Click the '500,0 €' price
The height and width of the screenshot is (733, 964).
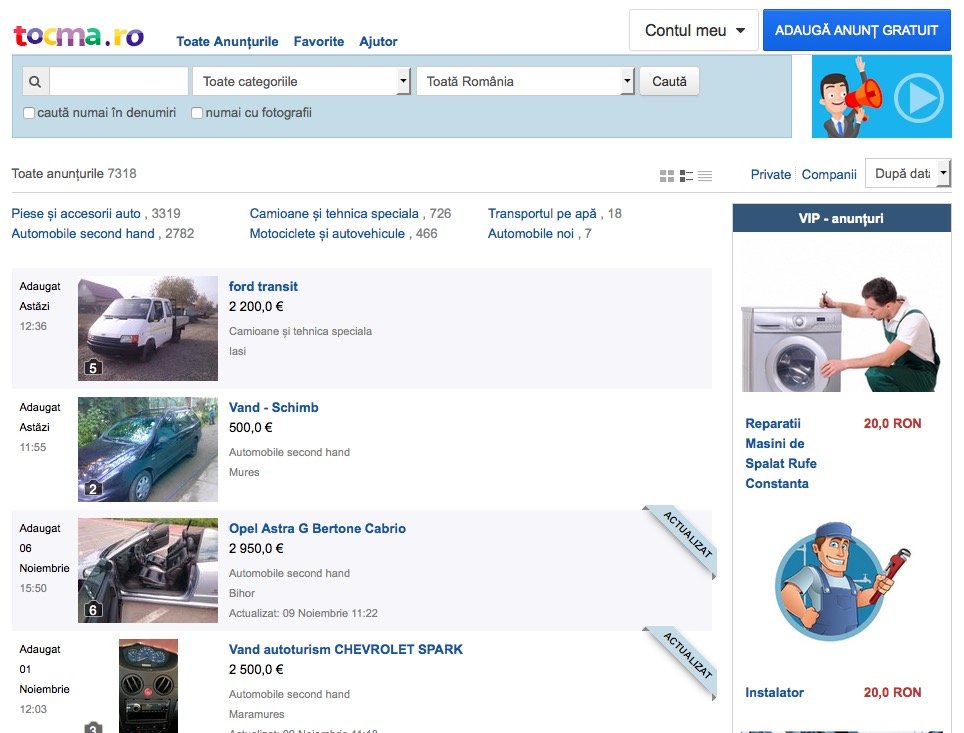(251, 428)
